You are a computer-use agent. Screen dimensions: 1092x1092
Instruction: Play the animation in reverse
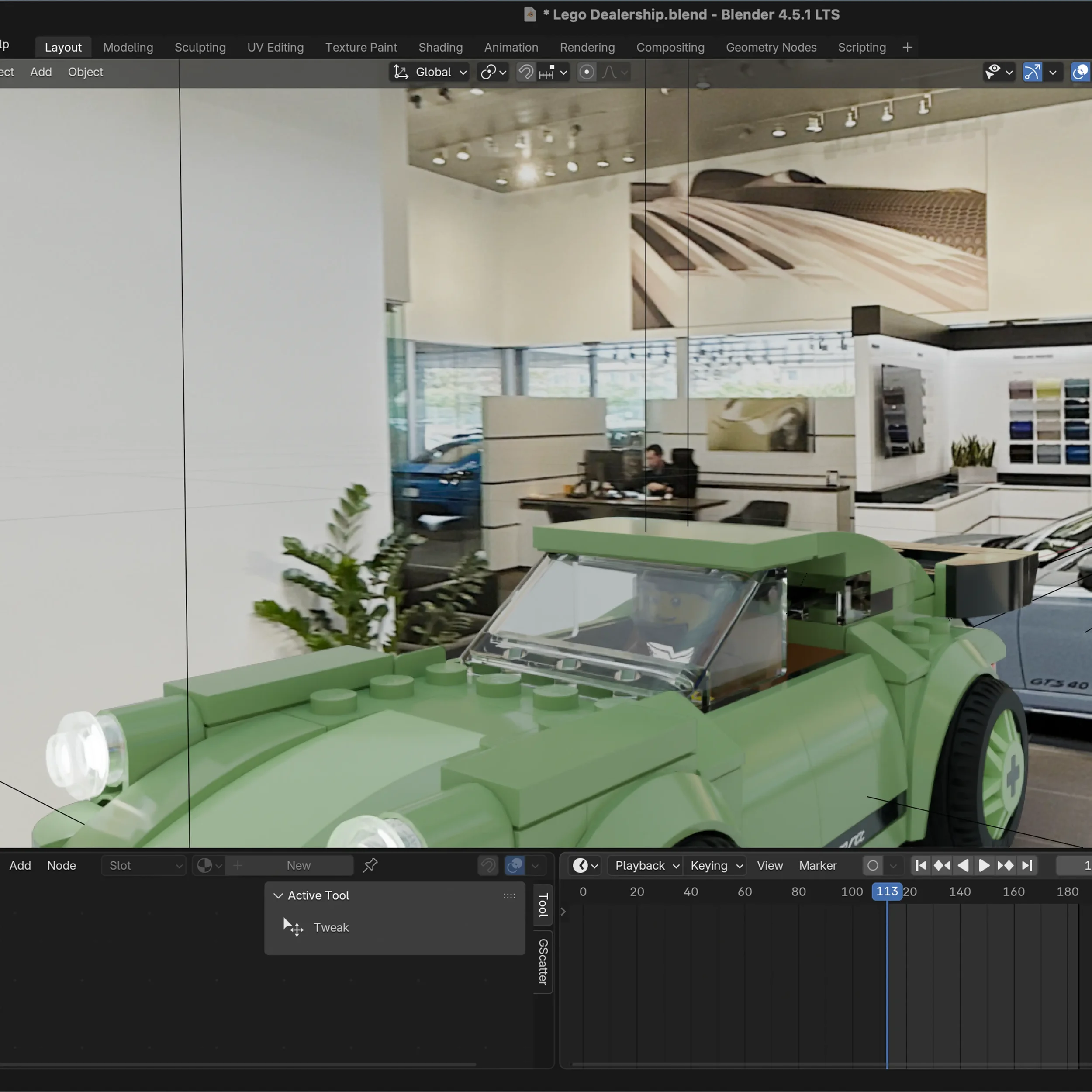[963, 865]
